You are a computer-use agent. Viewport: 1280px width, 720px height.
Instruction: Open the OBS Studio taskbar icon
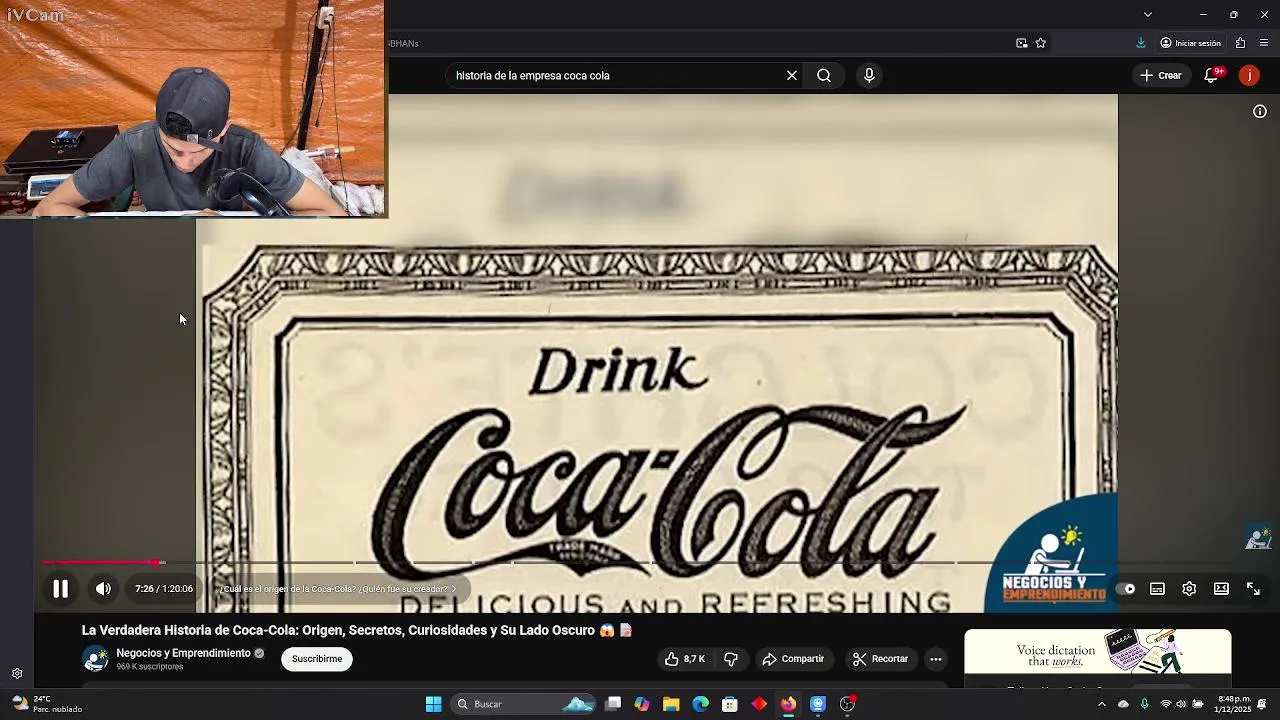click(x=847, y=704)
